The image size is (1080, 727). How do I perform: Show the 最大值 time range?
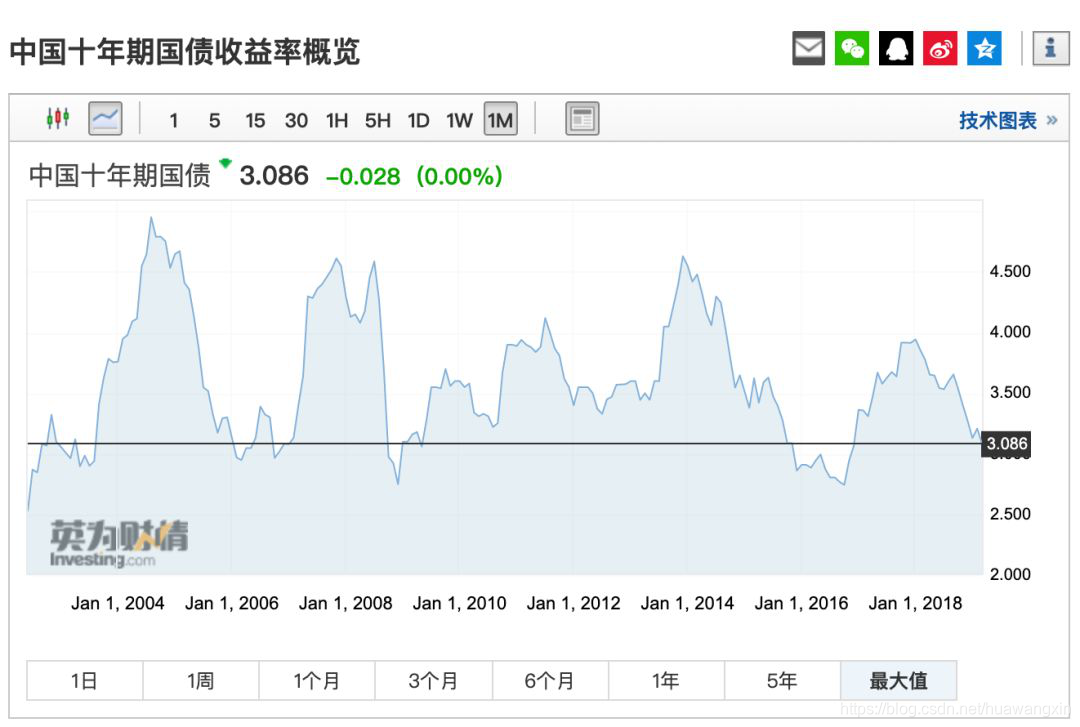[x=899, y=681]
